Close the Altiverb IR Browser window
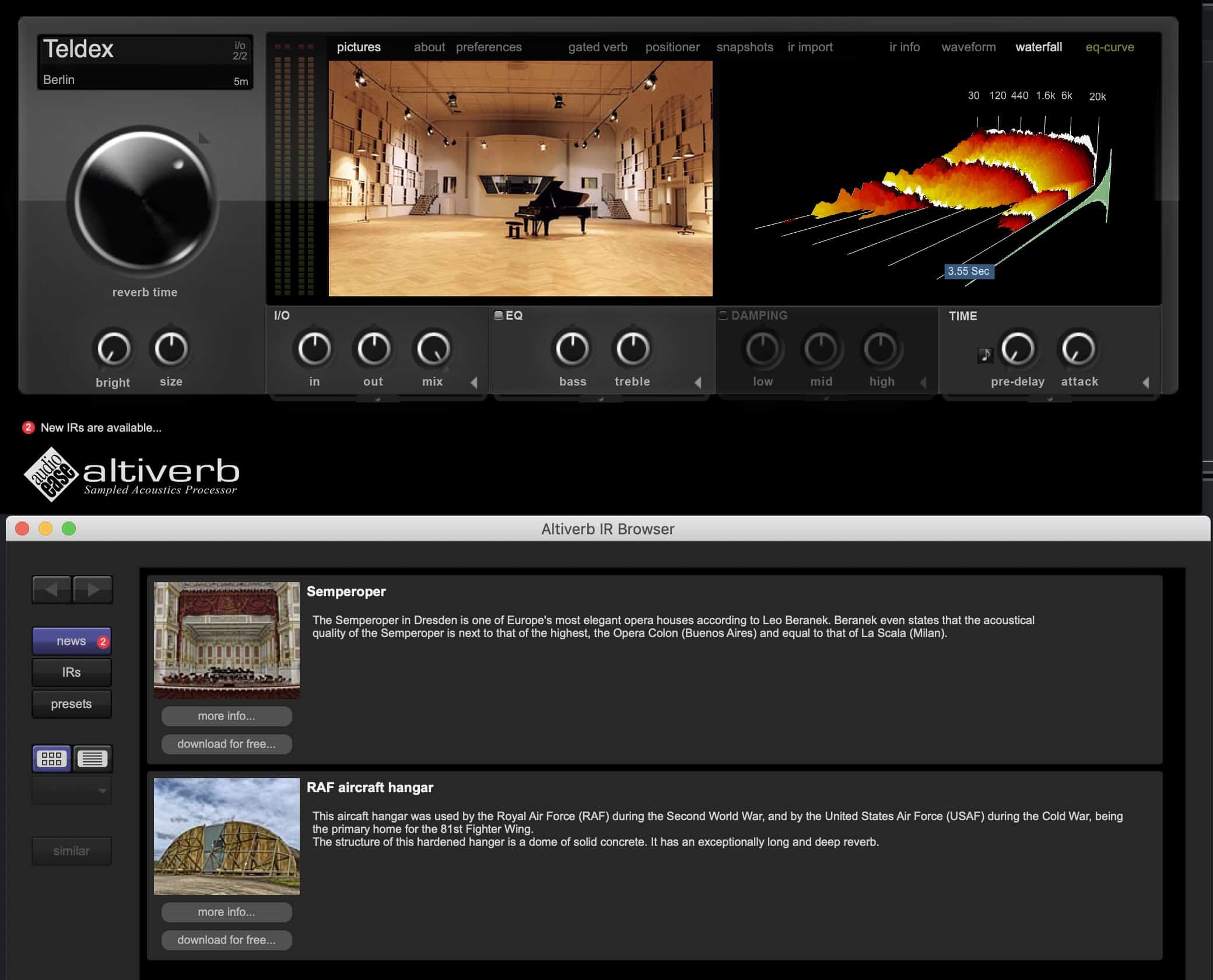Viewport: 1213px width, 980px height. tap(22, 528)
